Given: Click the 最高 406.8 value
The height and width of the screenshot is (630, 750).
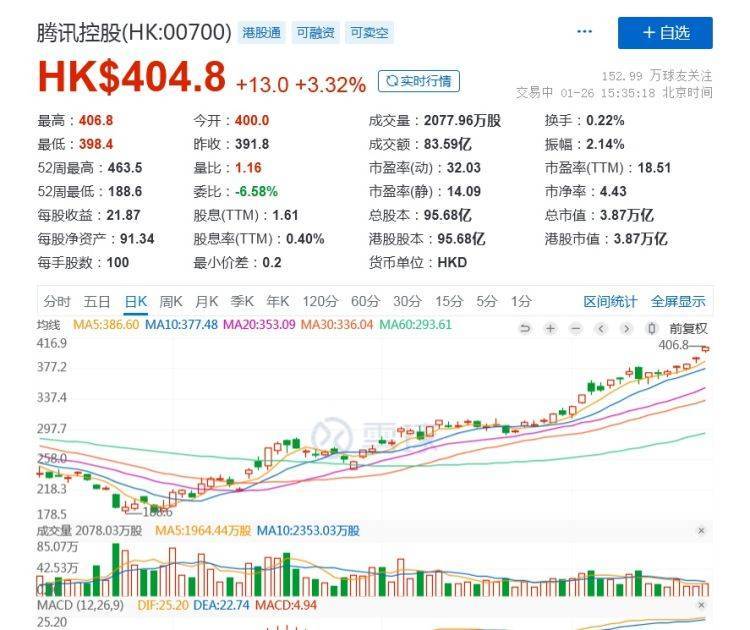Looking at the screenshot, I should 96,121.
